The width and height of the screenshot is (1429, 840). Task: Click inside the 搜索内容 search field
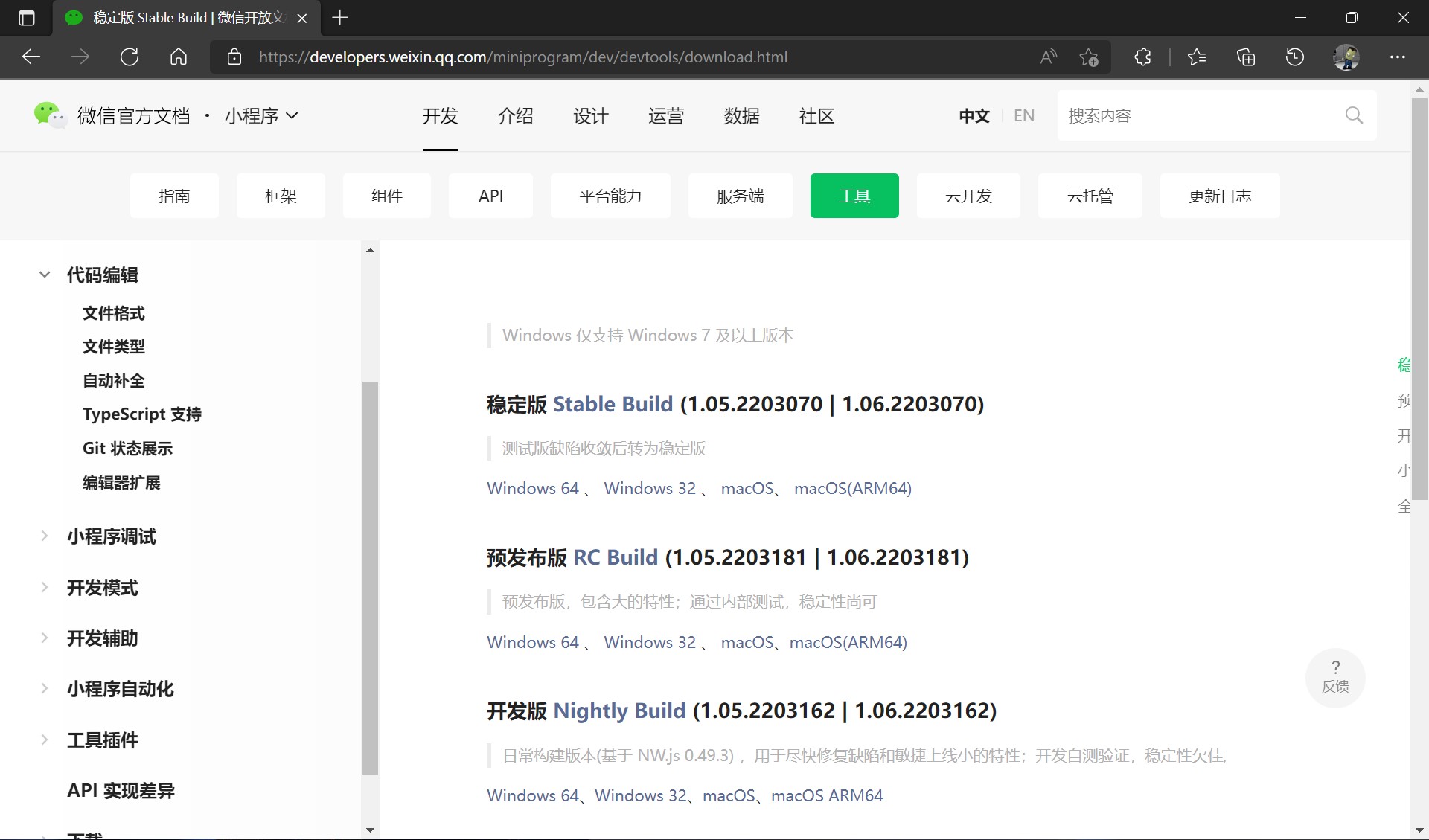click(1198, 115)
